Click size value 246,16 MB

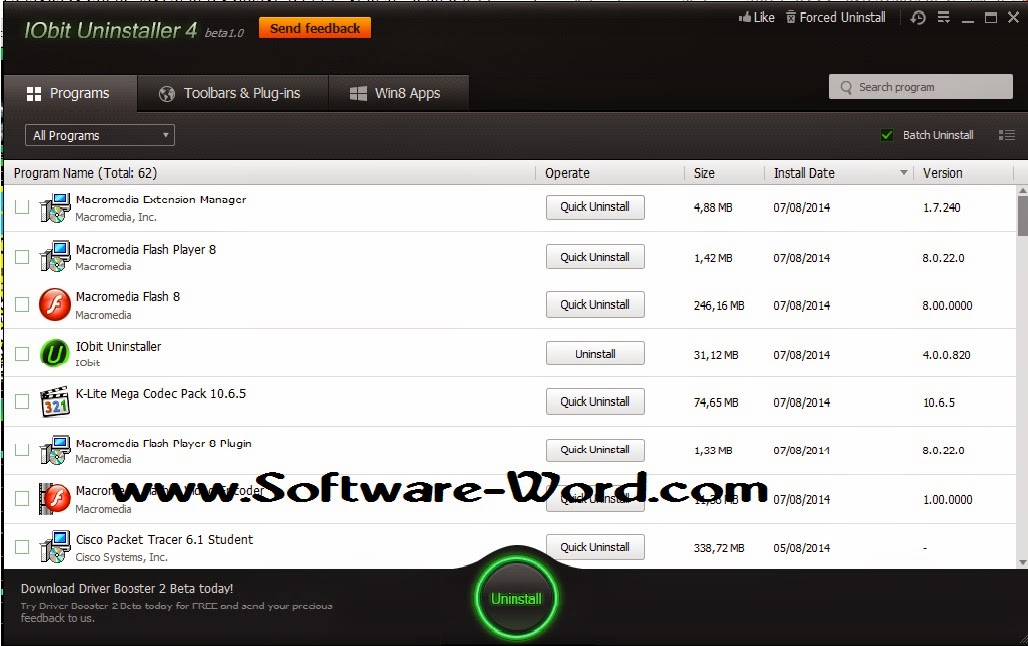tap(719, 306)
